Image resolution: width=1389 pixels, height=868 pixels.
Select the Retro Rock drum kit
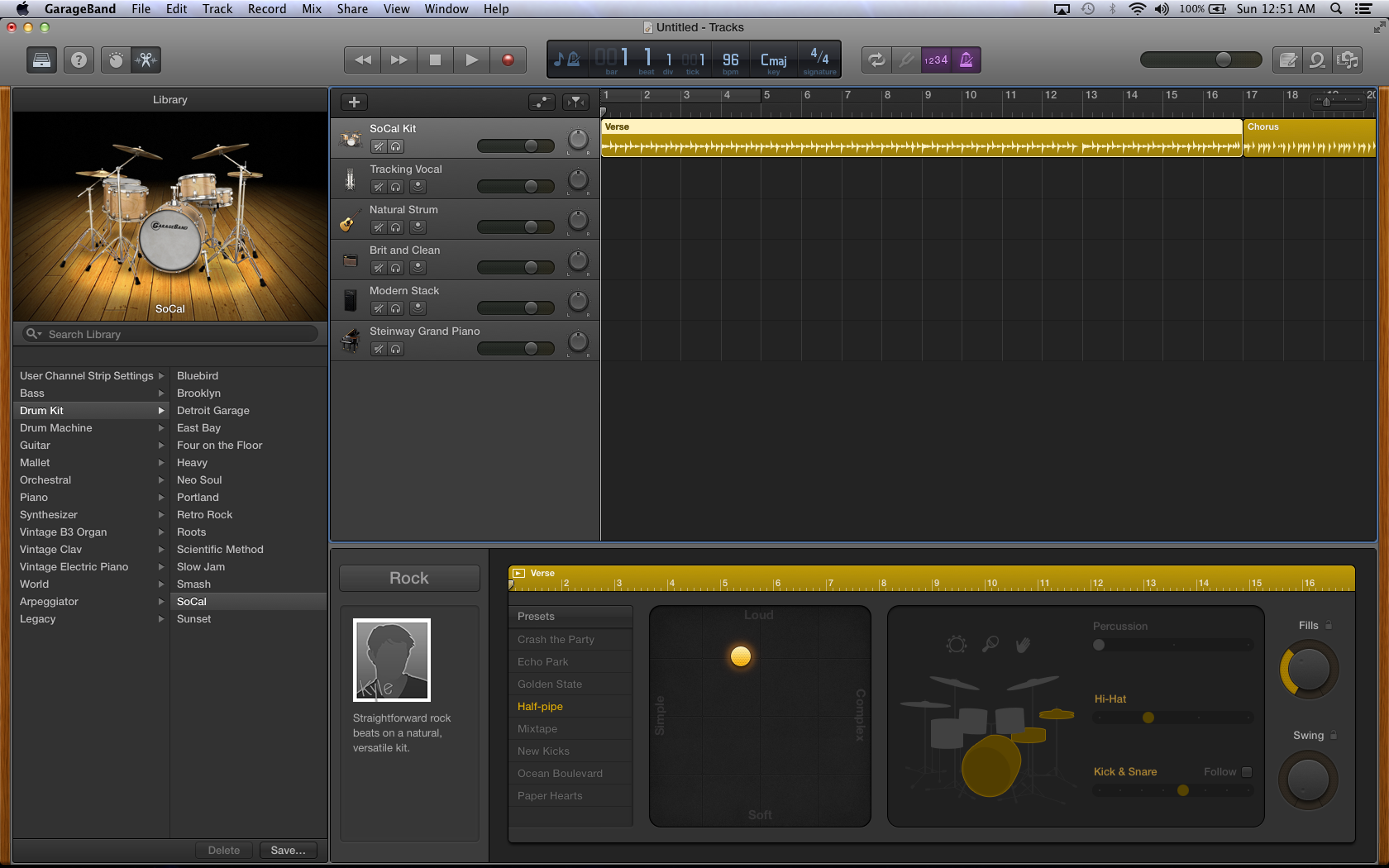pyautogui.click(x=248, y=515)
